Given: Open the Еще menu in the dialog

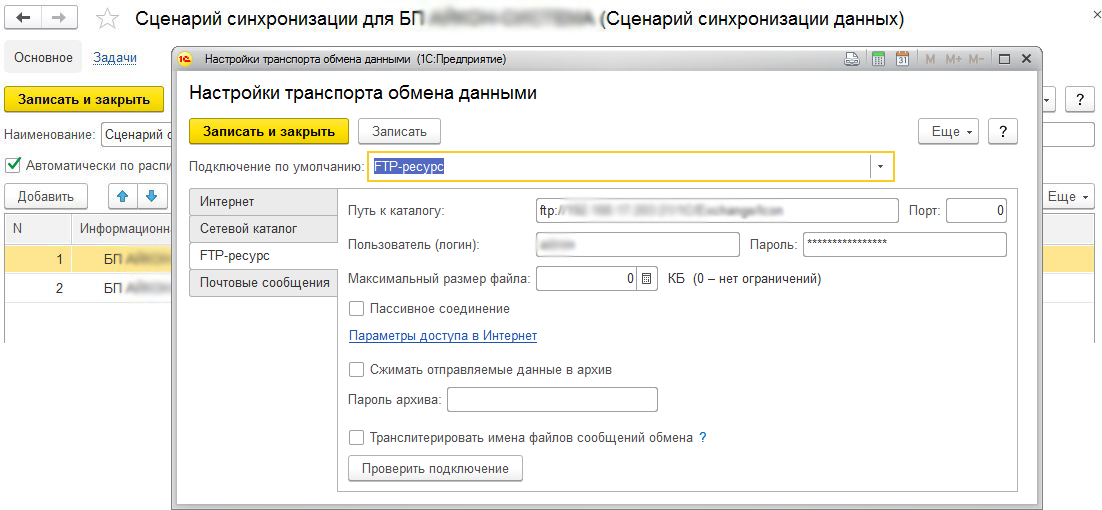Looking at the screenshot, I should 948,131.
